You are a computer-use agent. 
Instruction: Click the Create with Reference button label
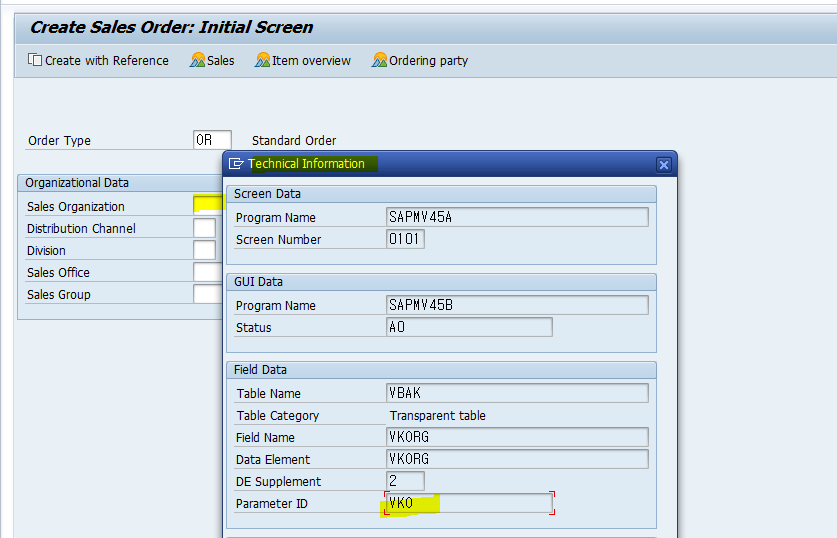click(x=107, y=61)
